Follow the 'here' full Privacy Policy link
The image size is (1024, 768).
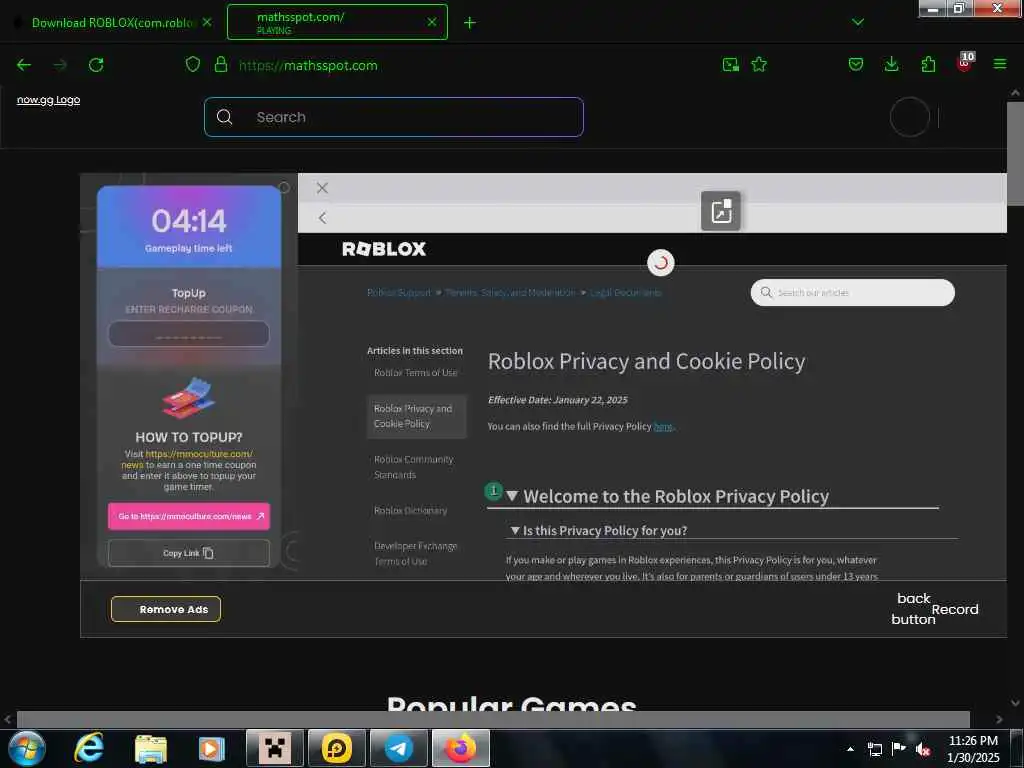[x=663, y=426]
